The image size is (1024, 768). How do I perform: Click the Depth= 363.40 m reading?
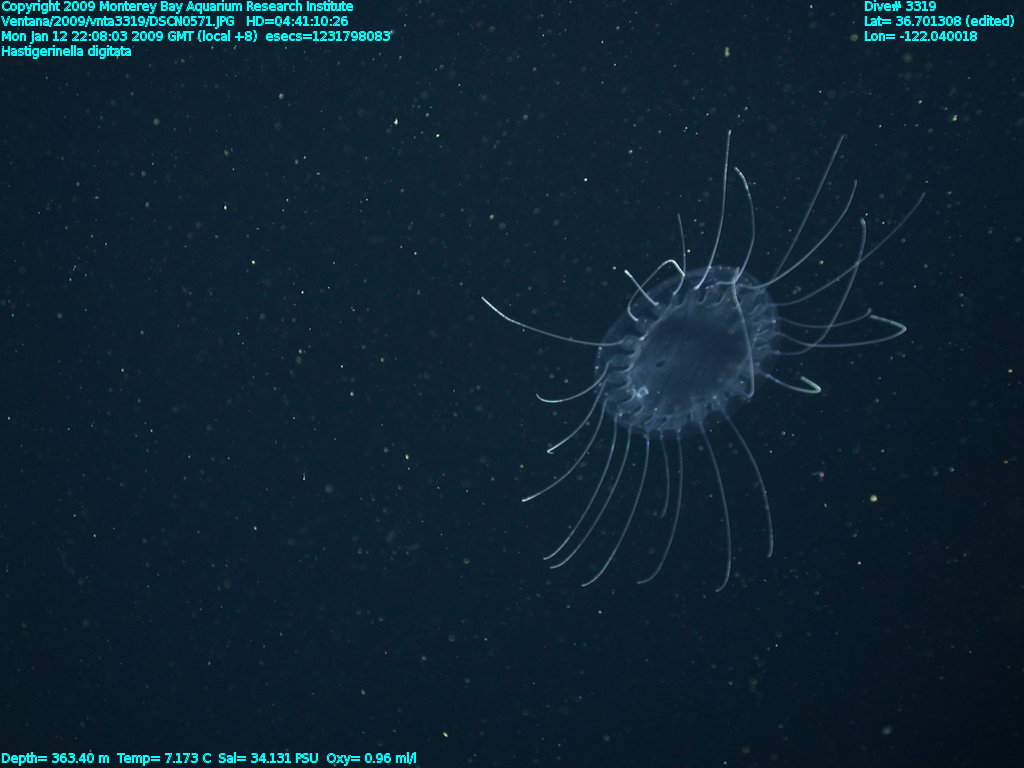click(55, 759)
